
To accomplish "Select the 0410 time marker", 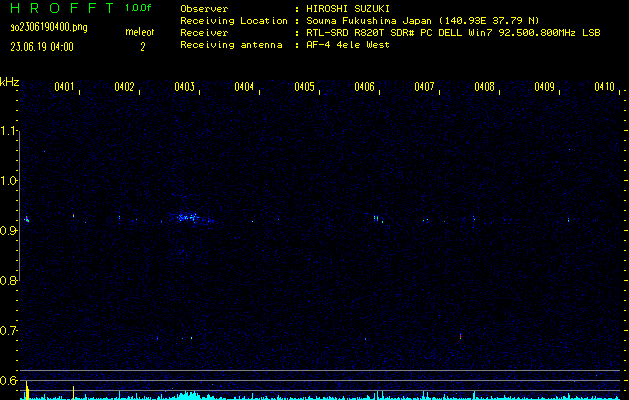I will coord(604,87).
